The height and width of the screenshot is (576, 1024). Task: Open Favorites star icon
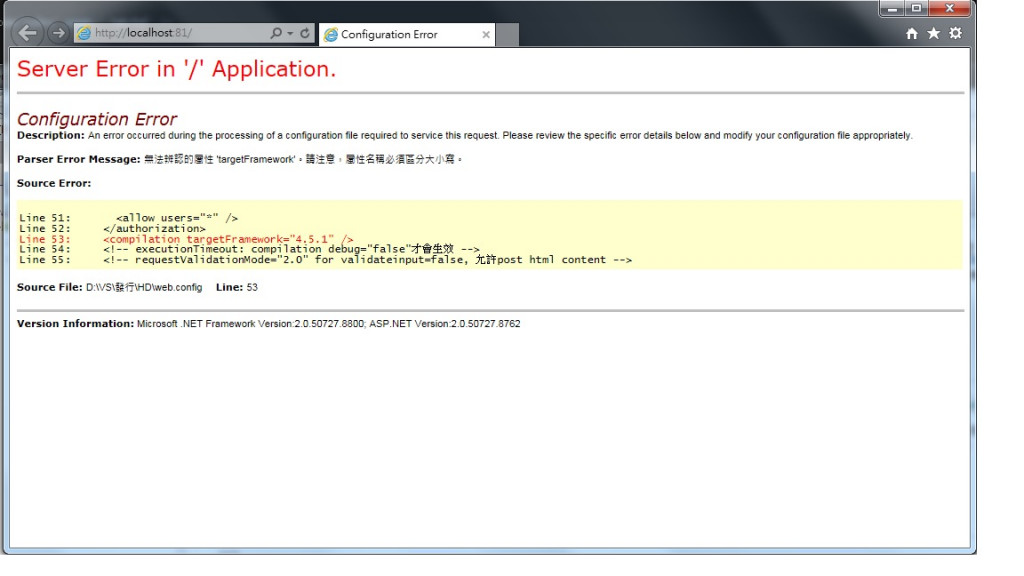[x=934, y=33]
